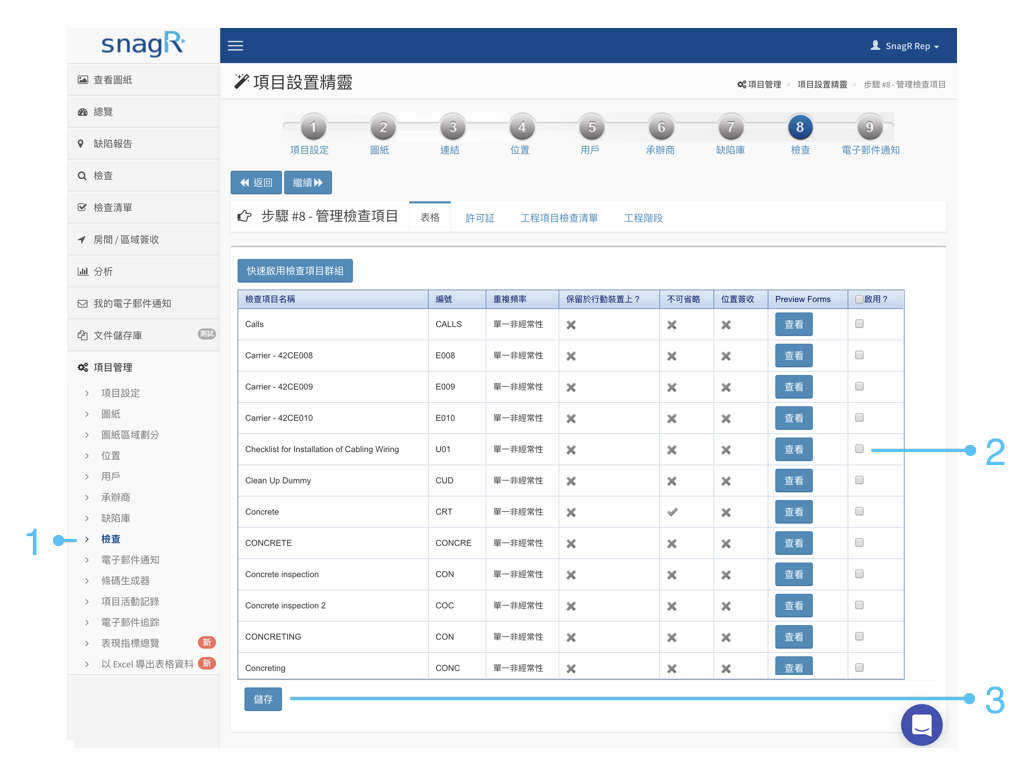Expand the 項目設定 sidebar chevron
The width and height of the screenshot is (1024, 768).
(87, 393)
